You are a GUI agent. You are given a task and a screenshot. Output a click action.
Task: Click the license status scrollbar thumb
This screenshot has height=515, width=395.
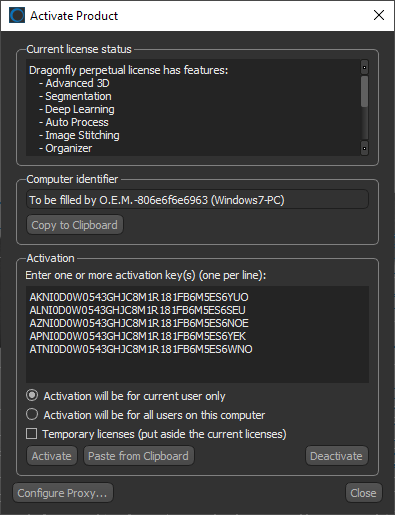(364, 91)
